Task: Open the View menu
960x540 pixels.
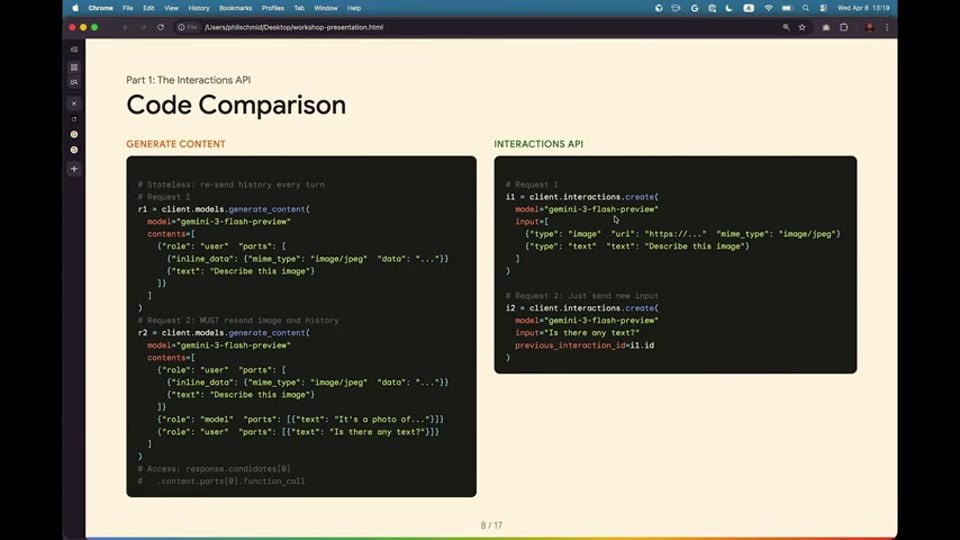Action: [x=171, y=8]
